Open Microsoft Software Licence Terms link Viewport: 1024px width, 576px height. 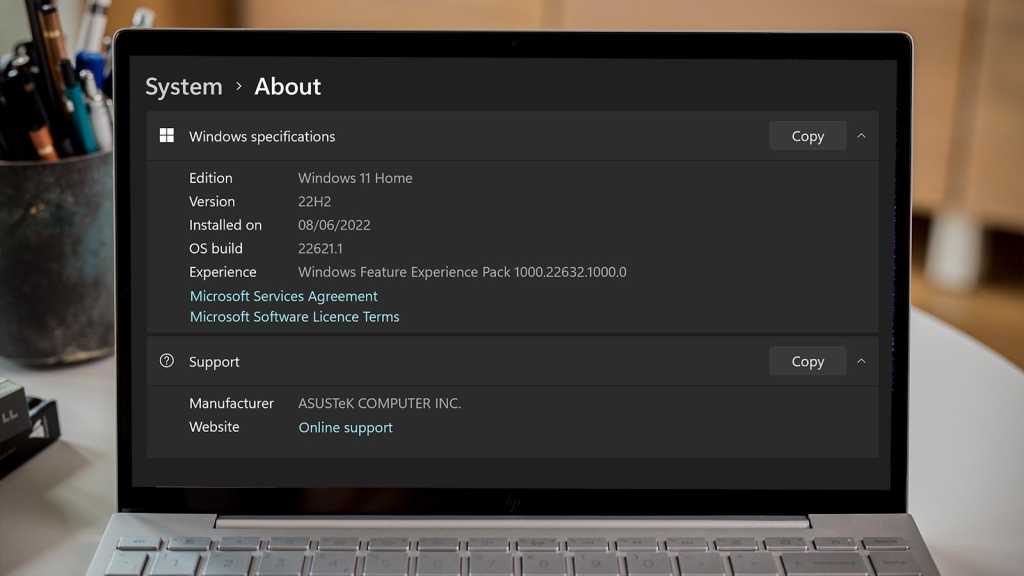click(x=295, y=317)
